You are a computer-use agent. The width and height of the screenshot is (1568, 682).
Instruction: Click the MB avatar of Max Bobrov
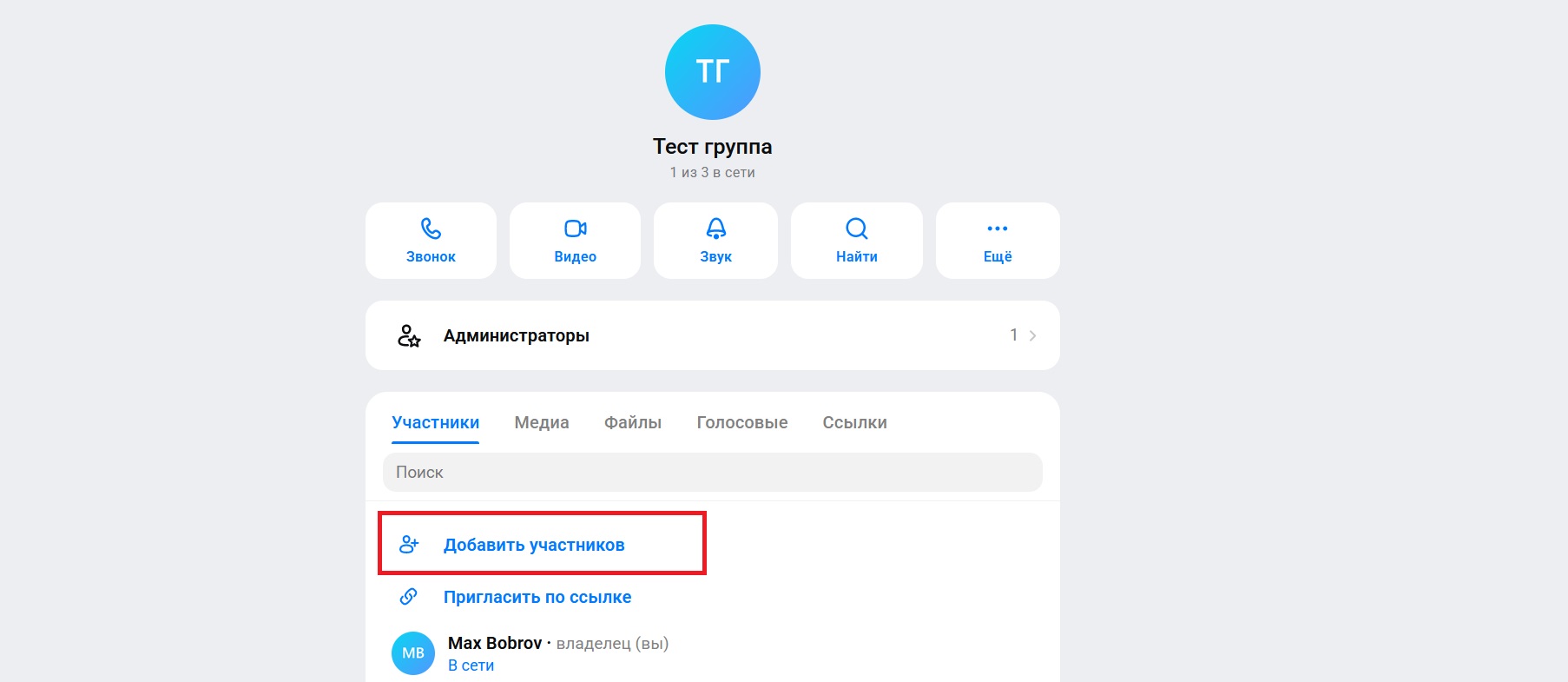[413, 653]
